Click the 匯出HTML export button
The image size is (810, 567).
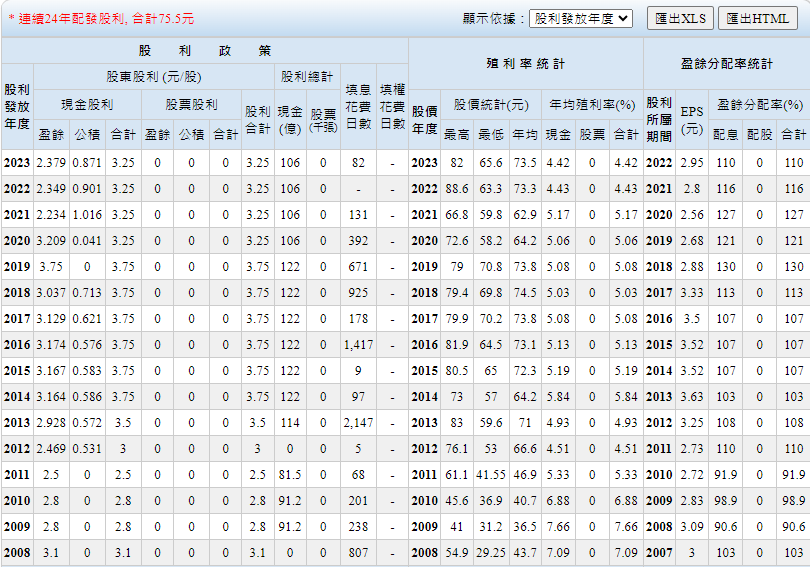tap(757, 18)
